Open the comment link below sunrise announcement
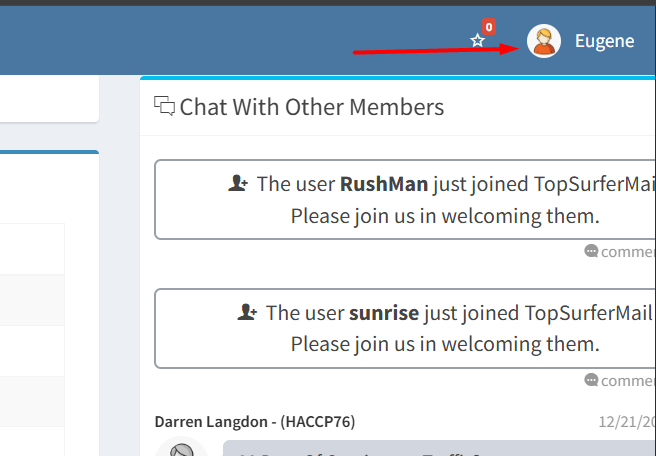656x456 pixels. click(628, 380)
